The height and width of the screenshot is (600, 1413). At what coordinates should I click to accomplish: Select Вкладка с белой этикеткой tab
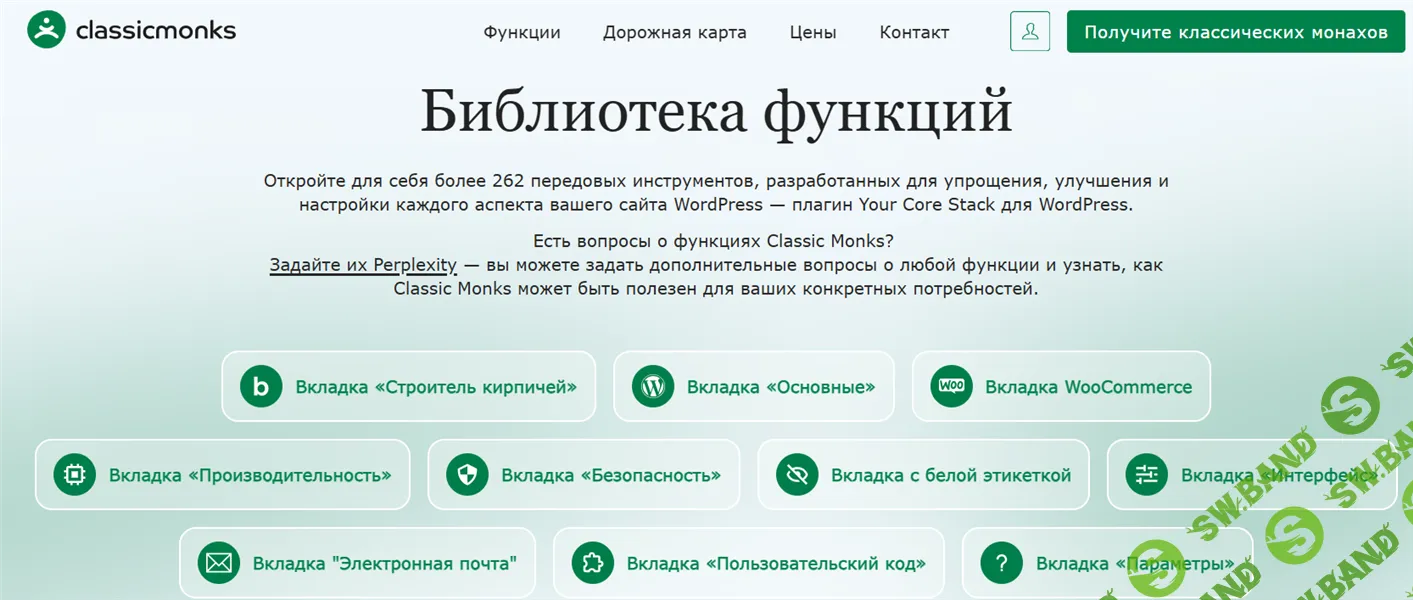(924, 475)
